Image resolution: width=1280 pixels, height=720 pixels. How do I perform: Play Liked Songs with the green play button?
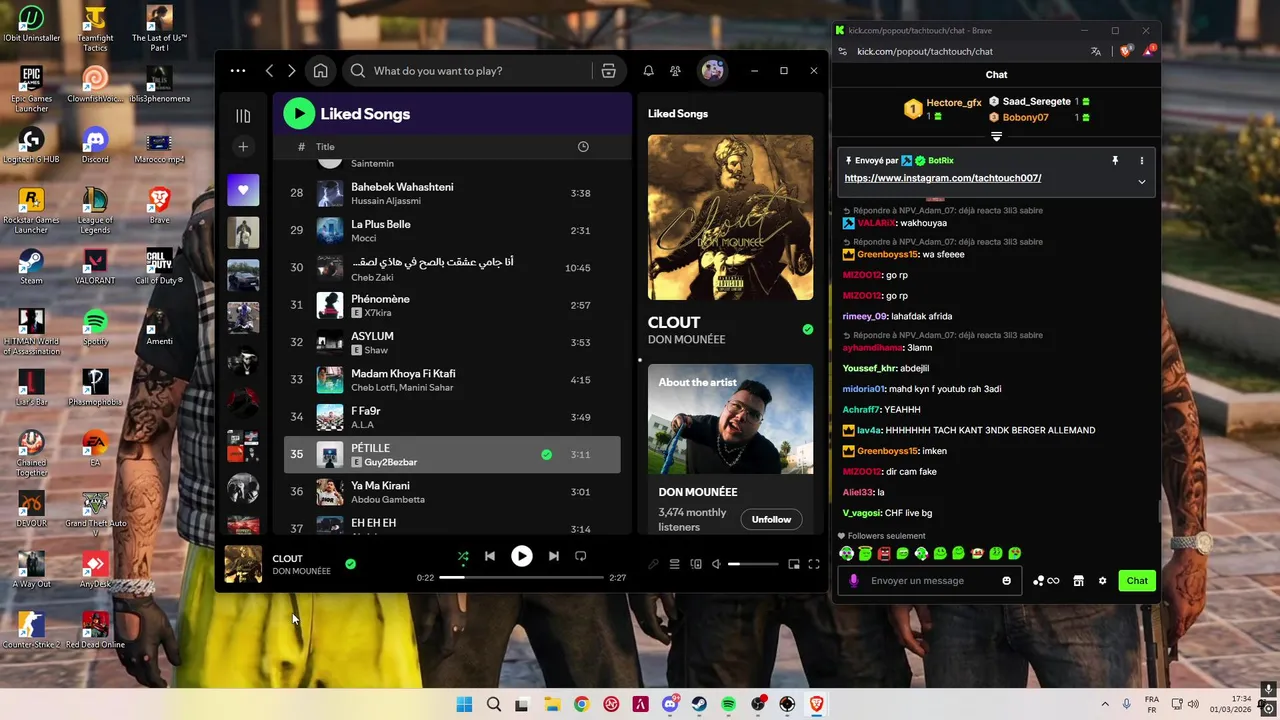coord(299,114)
